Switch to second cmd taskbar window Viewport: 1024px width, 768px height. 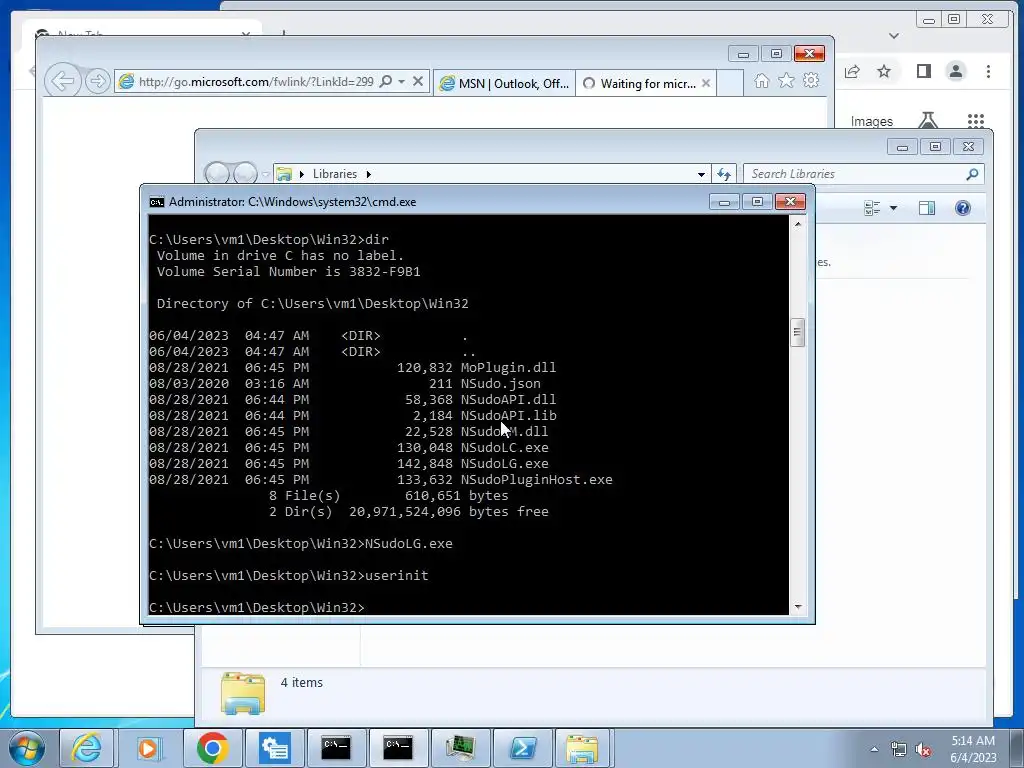(x=398, y=748)
